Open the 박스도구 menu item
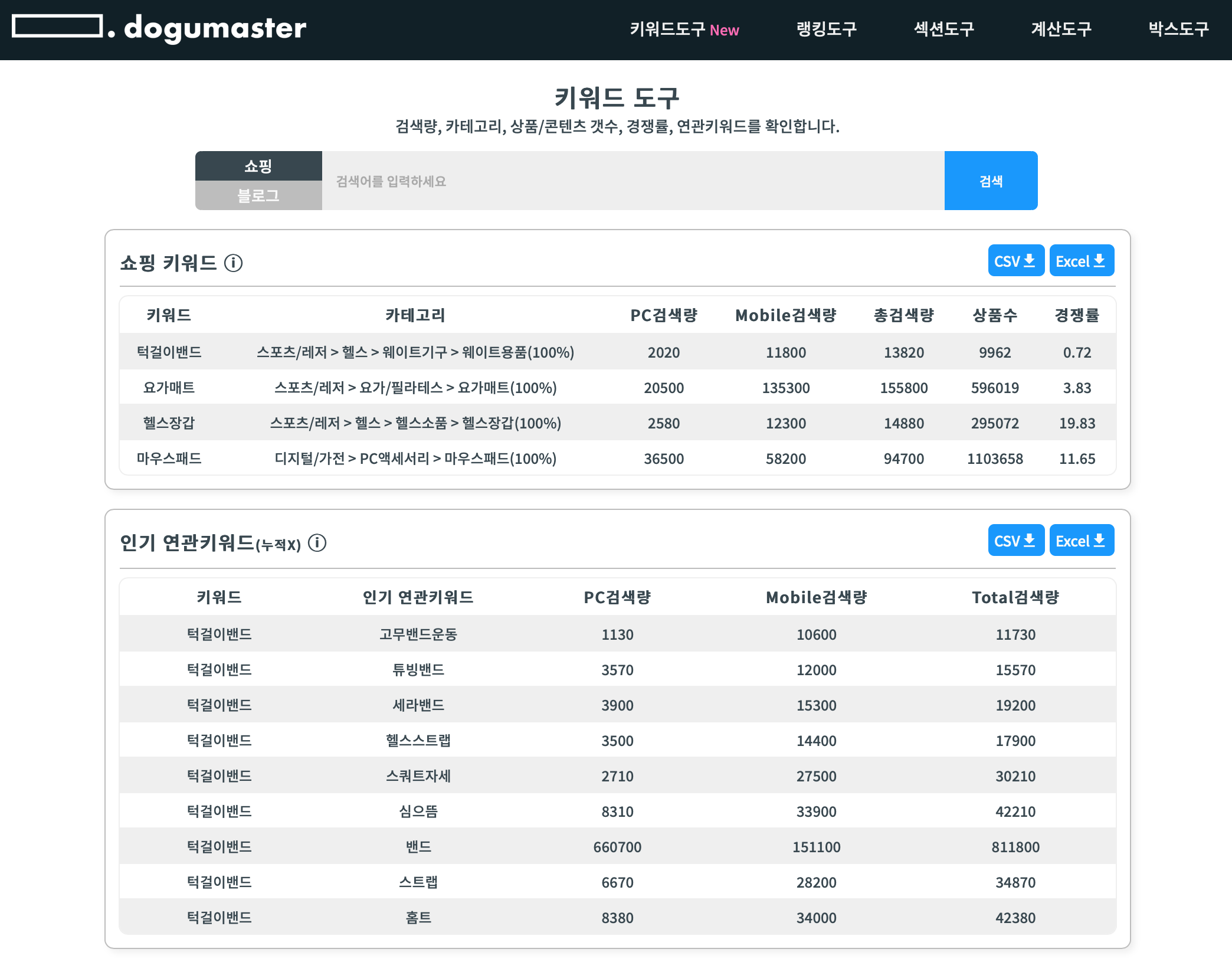The height and width of the screenshot is (962, 1232). (1178, 29)
